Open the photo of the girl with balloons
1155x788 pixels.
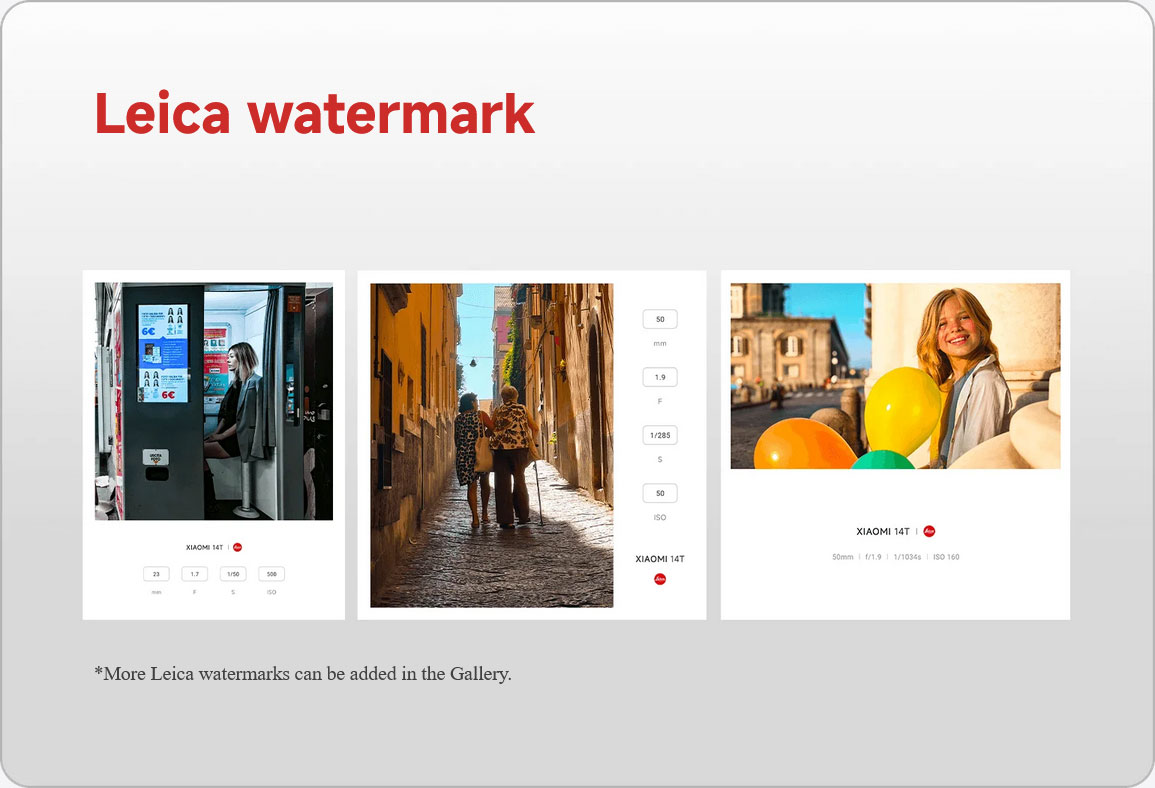click(895, 376)
